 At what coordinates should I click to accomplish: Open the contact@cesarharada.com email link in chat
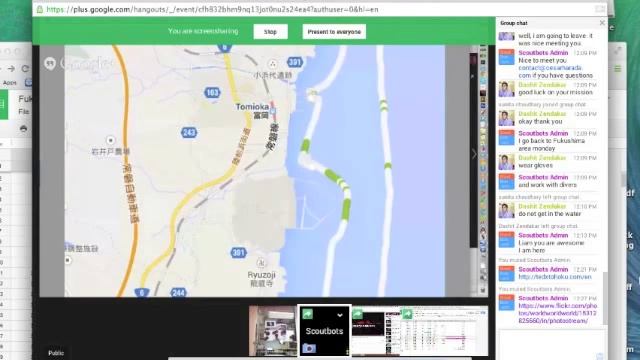[550, 71]
